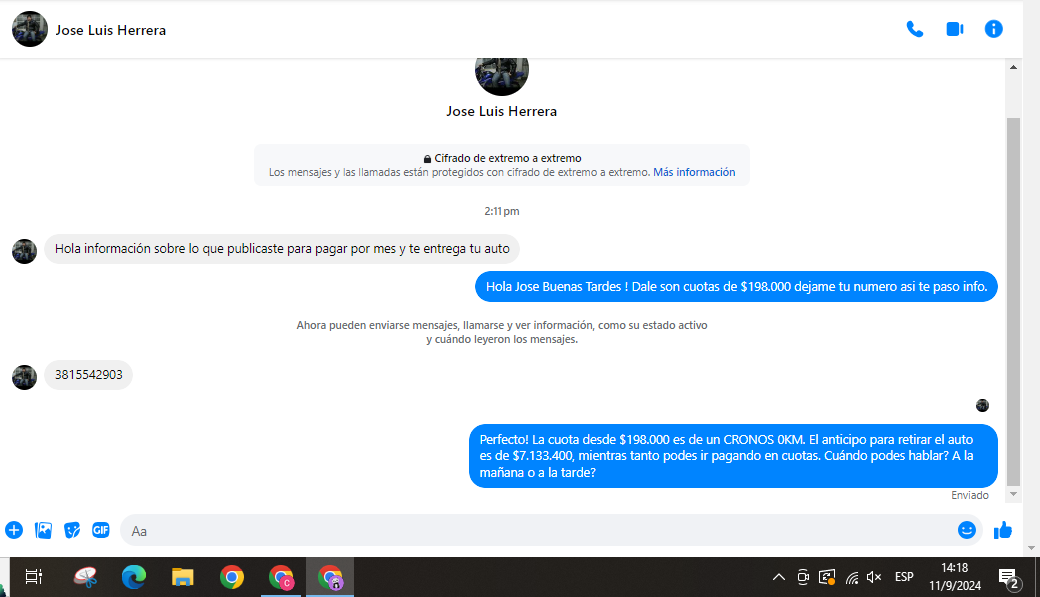Open header profile picture of Jose Luis Herrera
Image resolution: width=1040 pixels, height=597 pixels.
tap(30, 29)
